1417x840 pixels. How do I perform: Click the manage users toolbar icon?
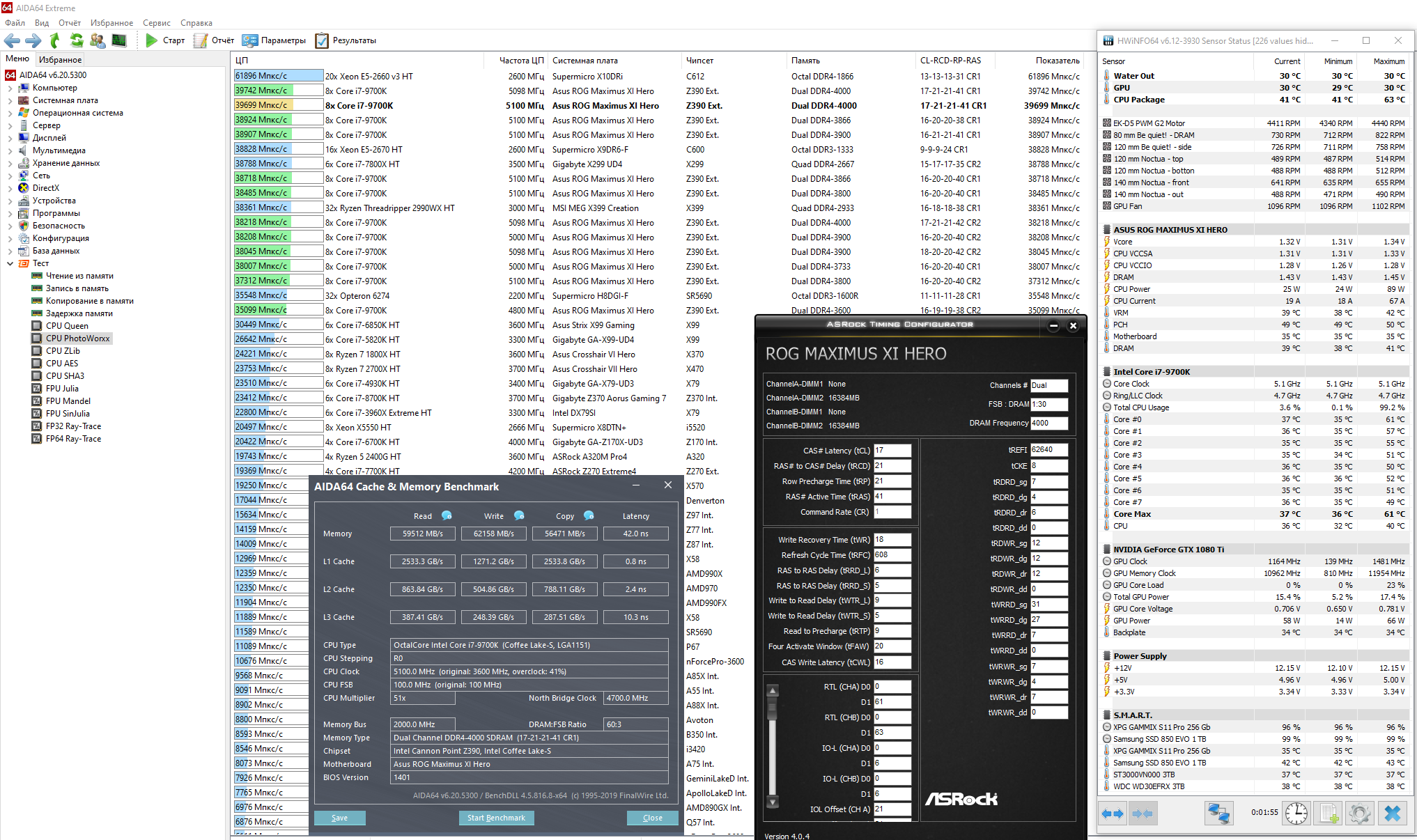pyautogui.click(x=98, y=40)
